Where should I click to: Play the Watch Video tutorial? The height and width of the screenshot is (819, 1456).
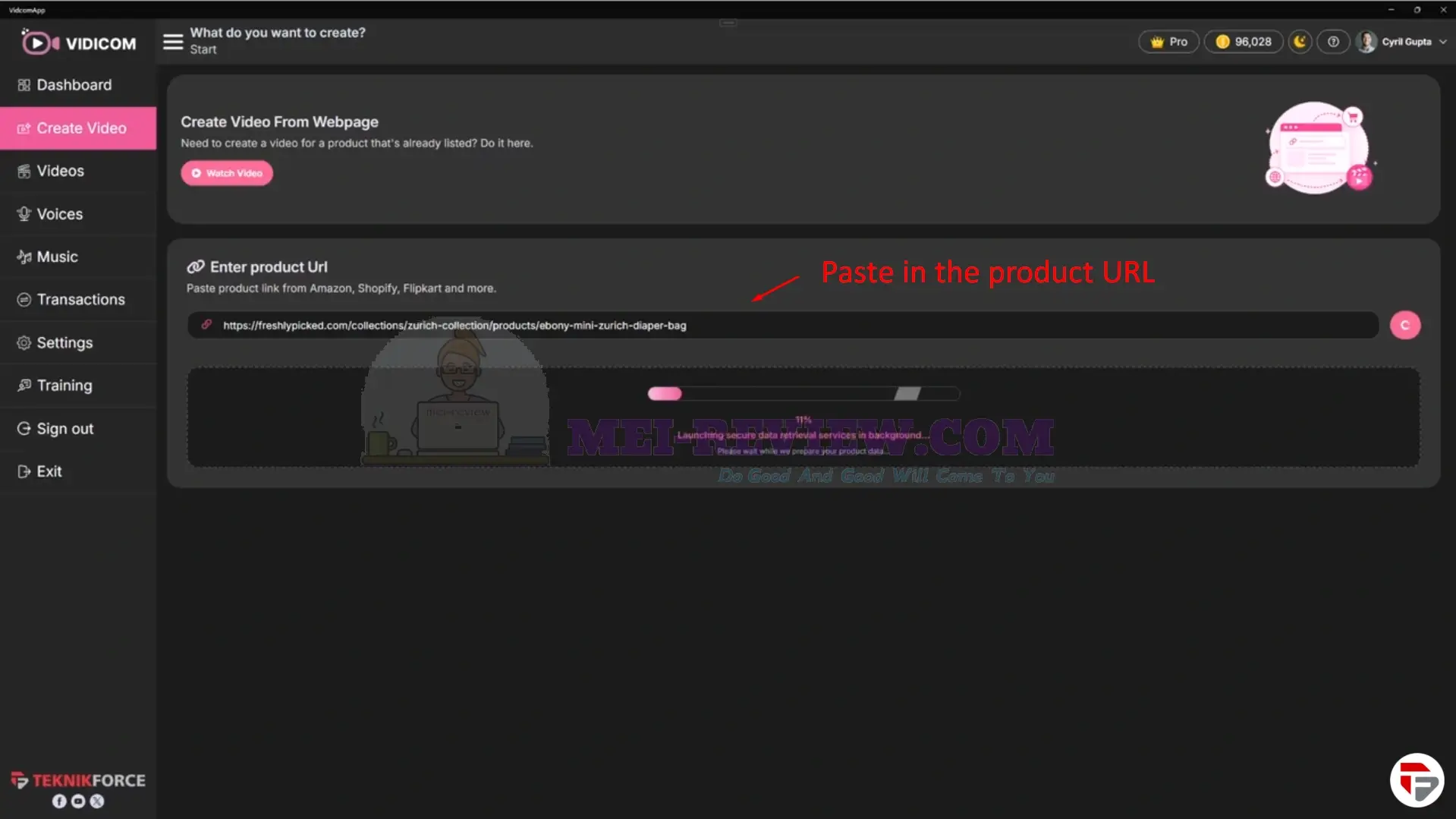(227, 173)
